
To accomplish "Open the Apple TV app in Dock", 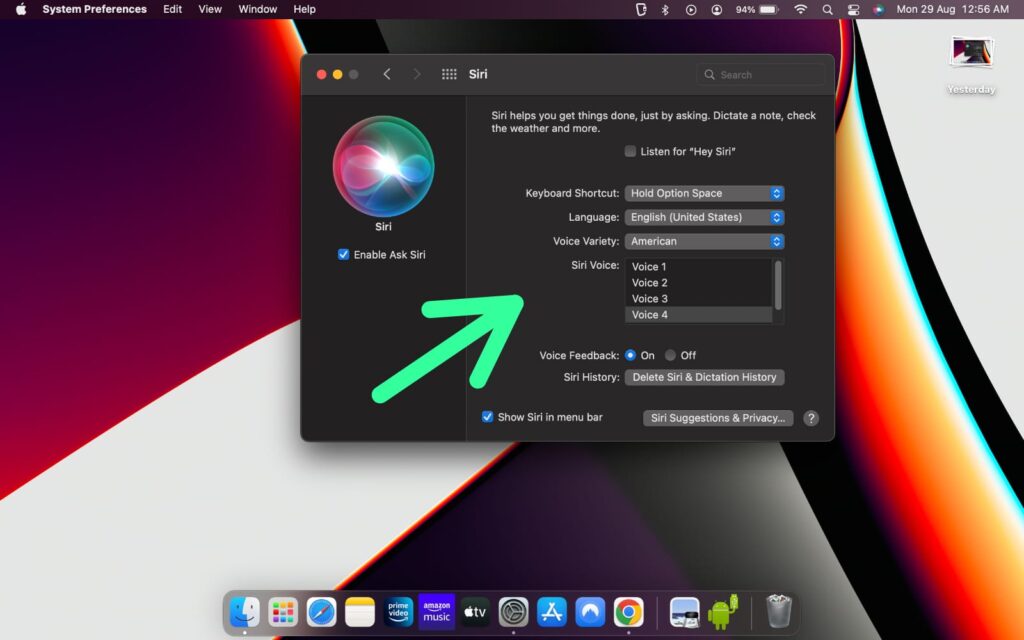I will click(475, 612).
